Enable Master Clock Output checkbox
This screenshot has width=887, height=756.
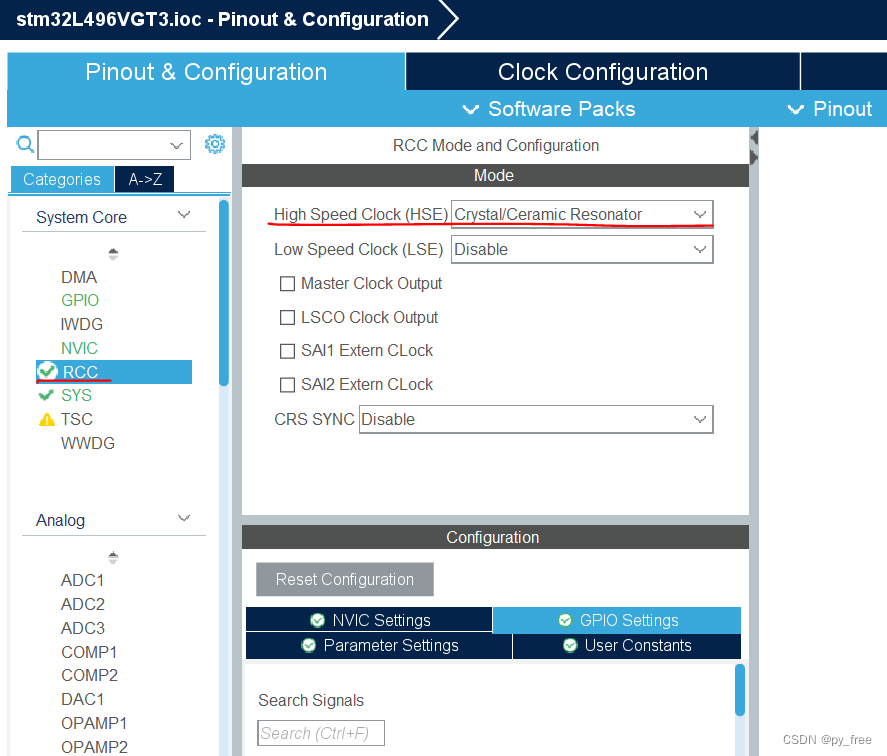click(x=287, y=284)
